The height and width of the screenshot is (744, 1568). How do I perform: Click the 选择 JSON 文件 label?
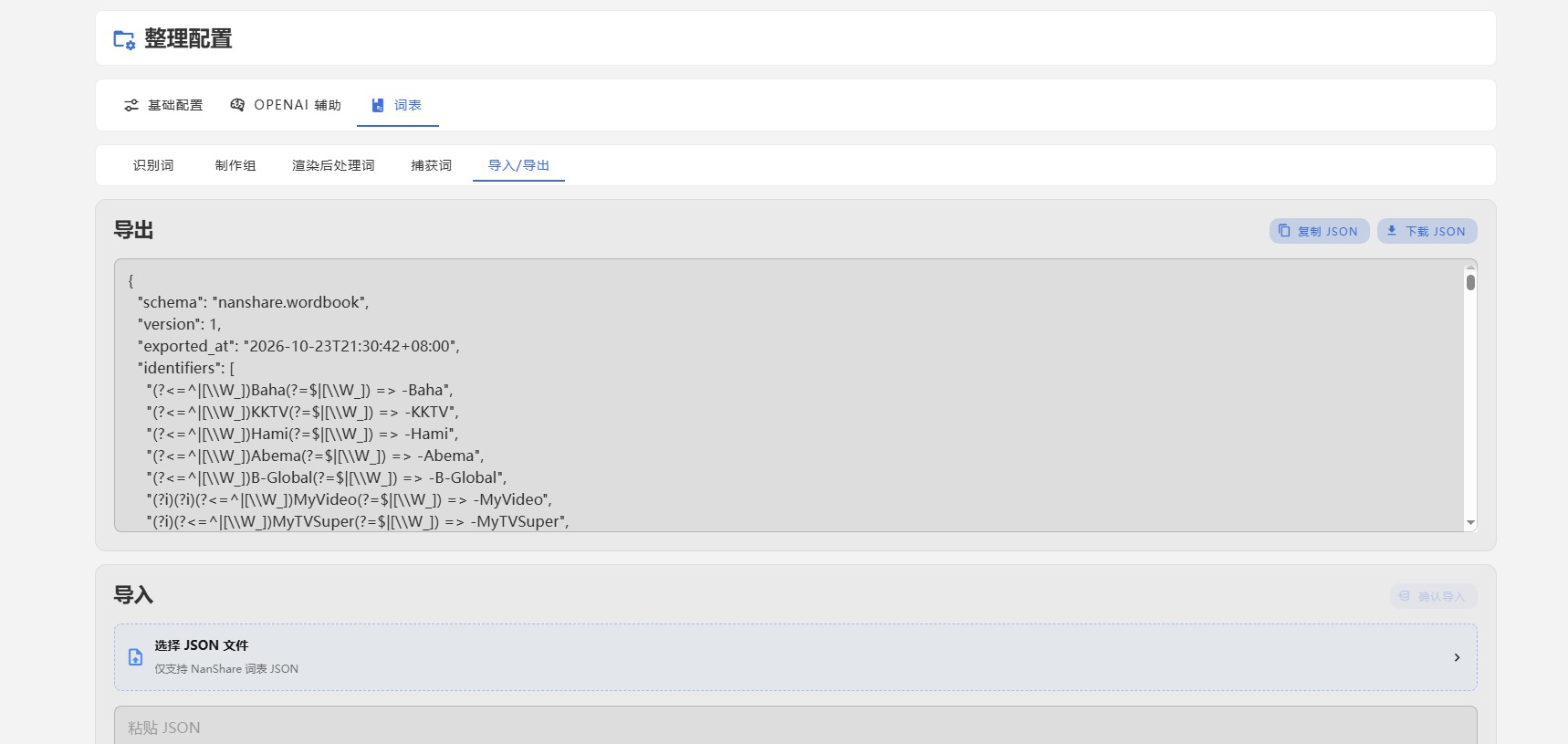[x=201, y=645]
